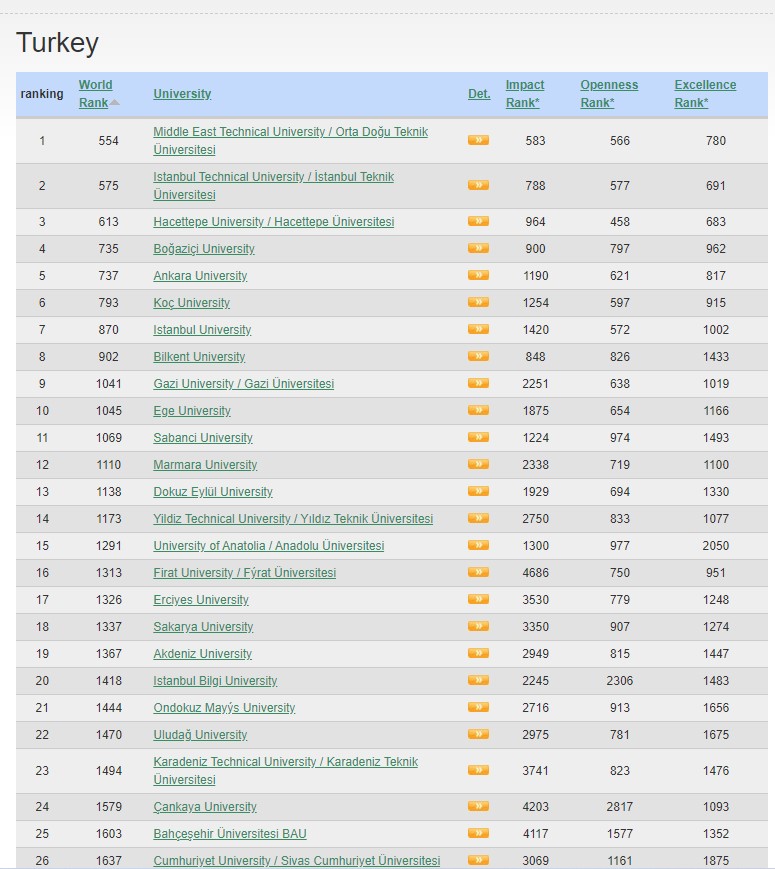Open details icon for Istanbul Bilgi University
Image resolution: width=775 pixels, height=869 pixels.
478,680
